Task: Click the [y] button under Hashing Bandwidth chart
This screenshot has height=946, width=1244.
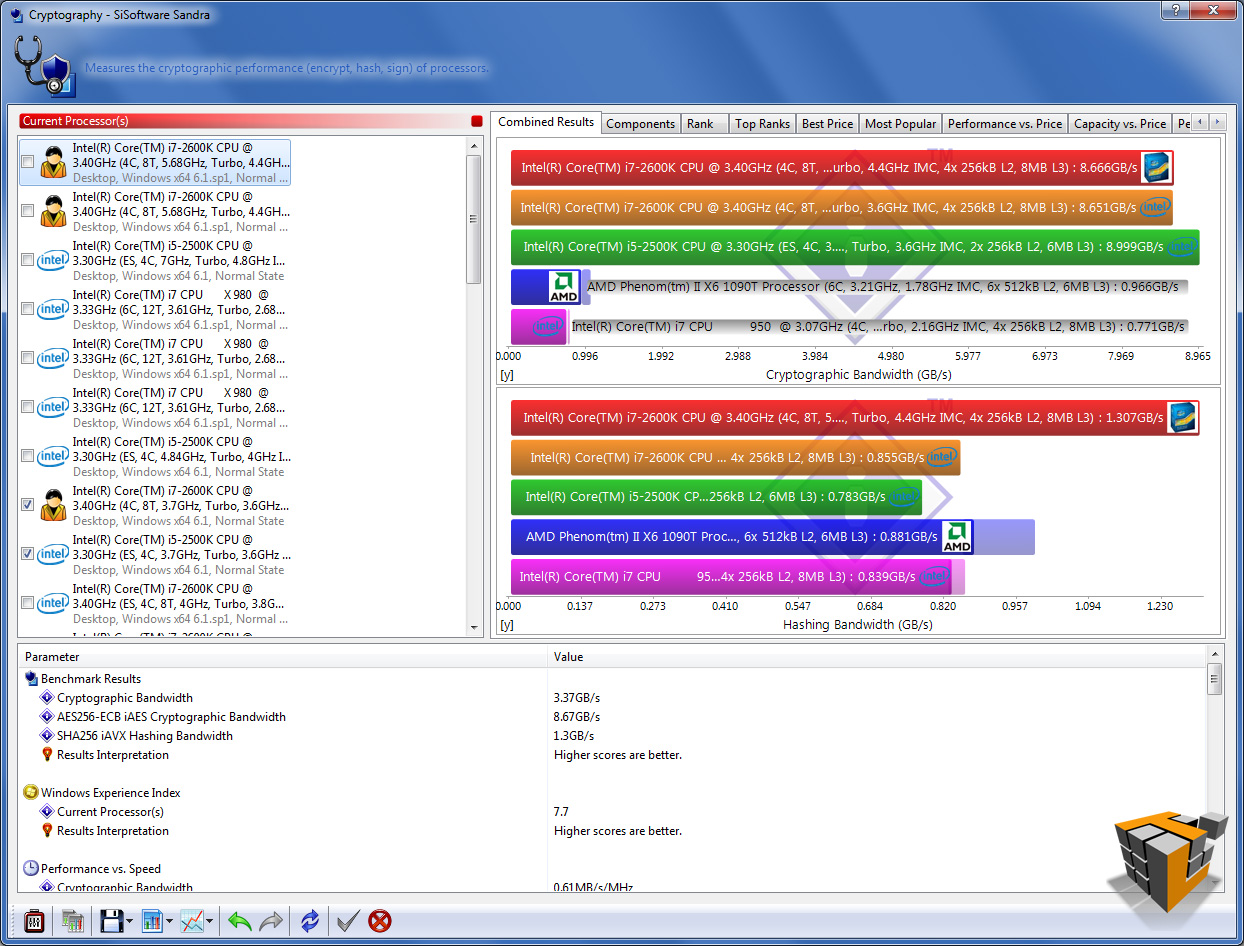Action: point(506,625)
